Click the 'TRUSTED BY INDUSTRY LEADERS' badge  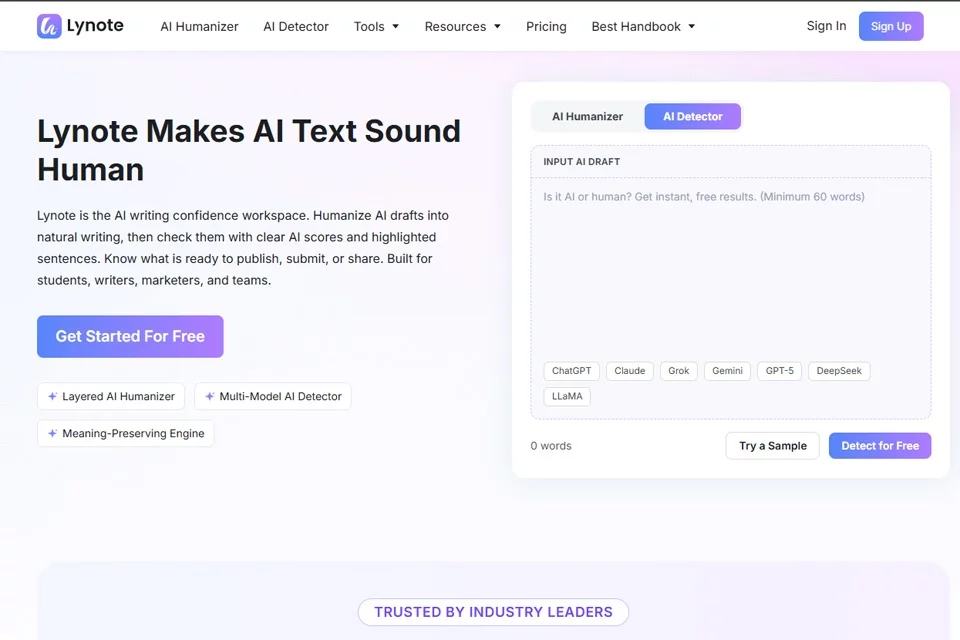point(493,612)
